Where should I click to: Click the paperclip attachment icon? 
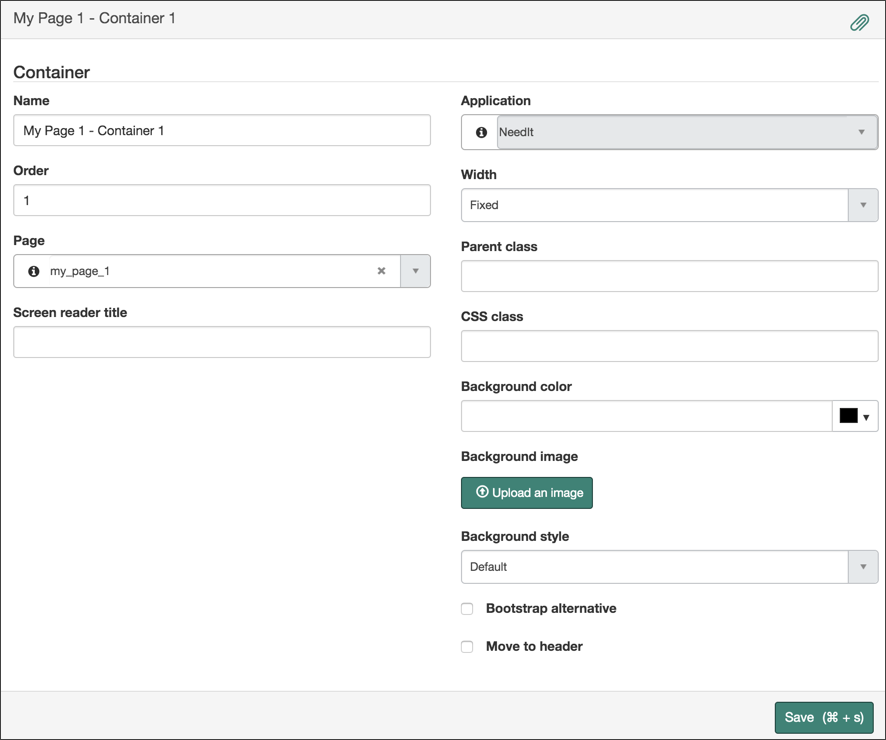point(859,20)
